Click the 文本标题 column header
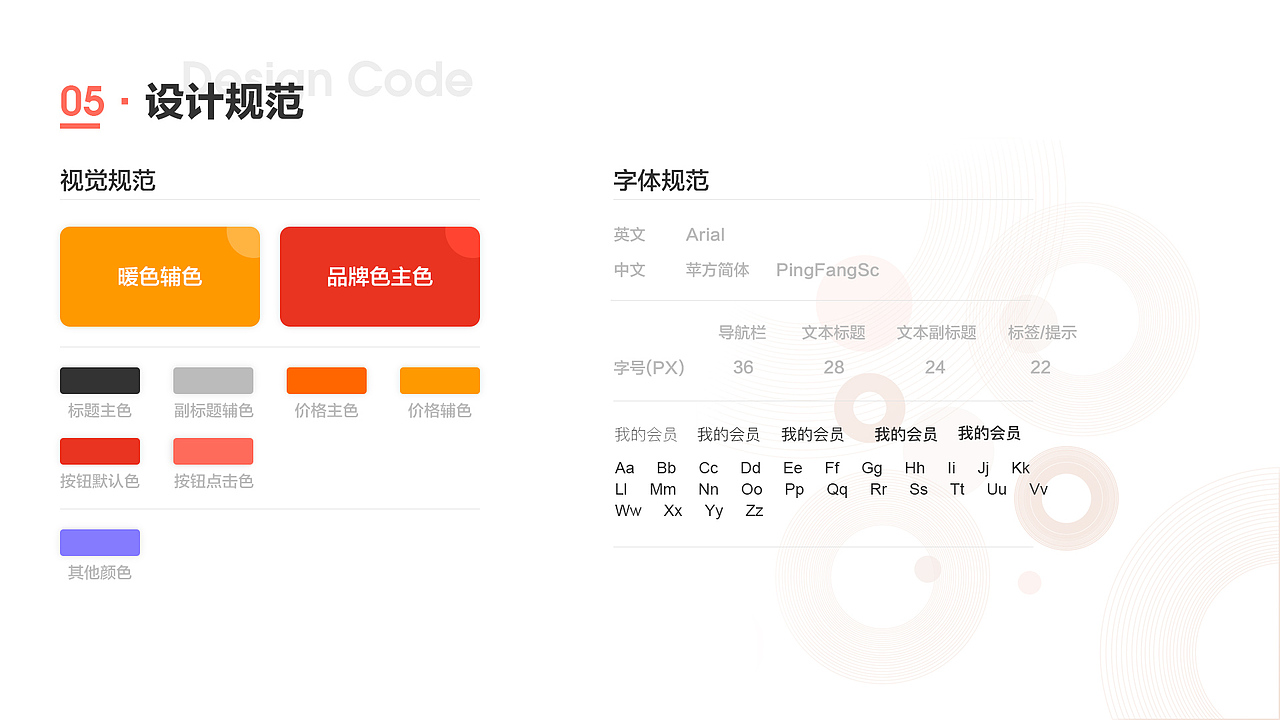 834,333
